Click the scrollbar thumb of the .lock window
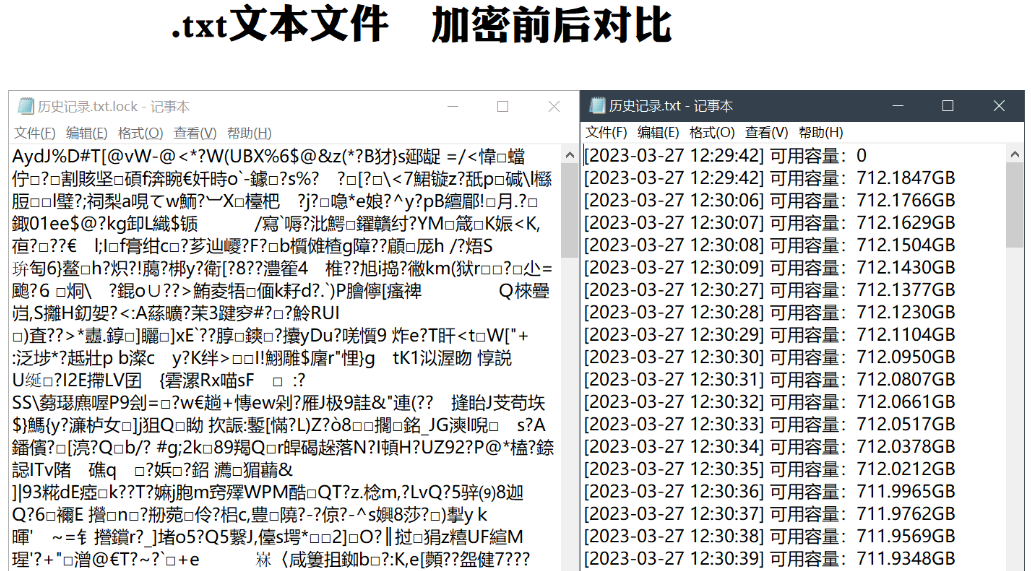This screenshot has height=571, width=1031. 568,210
